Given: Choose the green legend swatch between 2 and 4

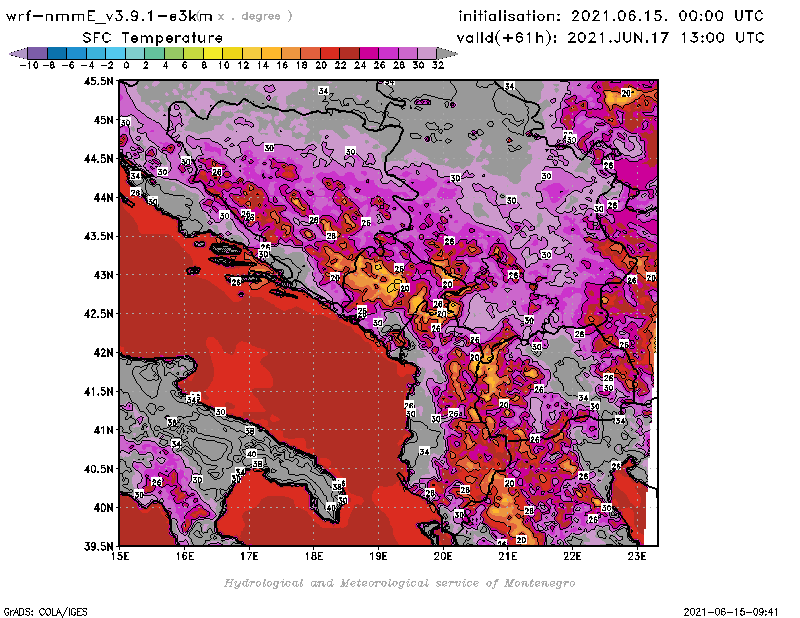Looking at the screenshot, I should point(154,54).
